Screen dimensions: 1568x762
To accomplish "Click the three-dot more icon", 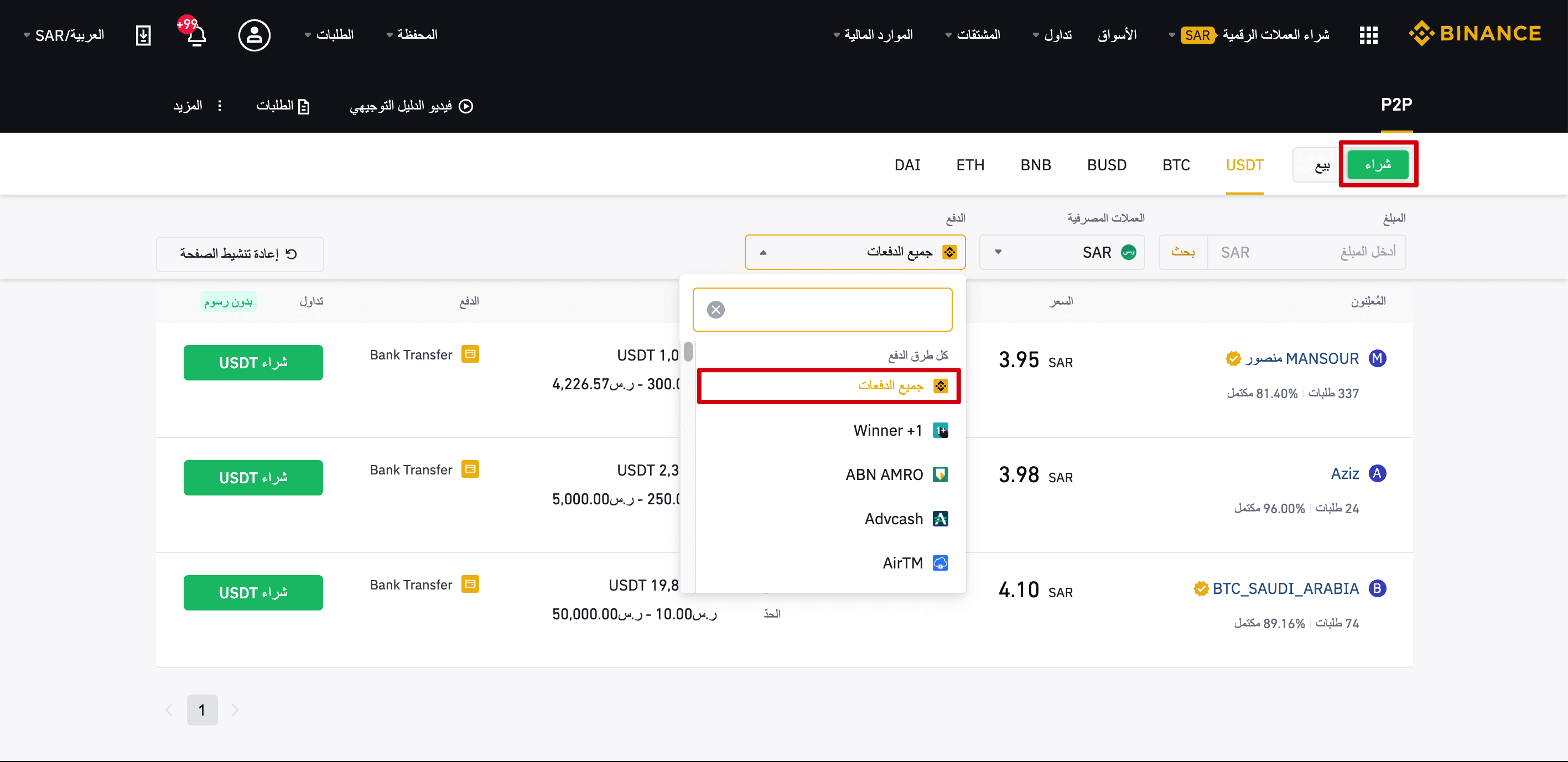I will [220, 106].
